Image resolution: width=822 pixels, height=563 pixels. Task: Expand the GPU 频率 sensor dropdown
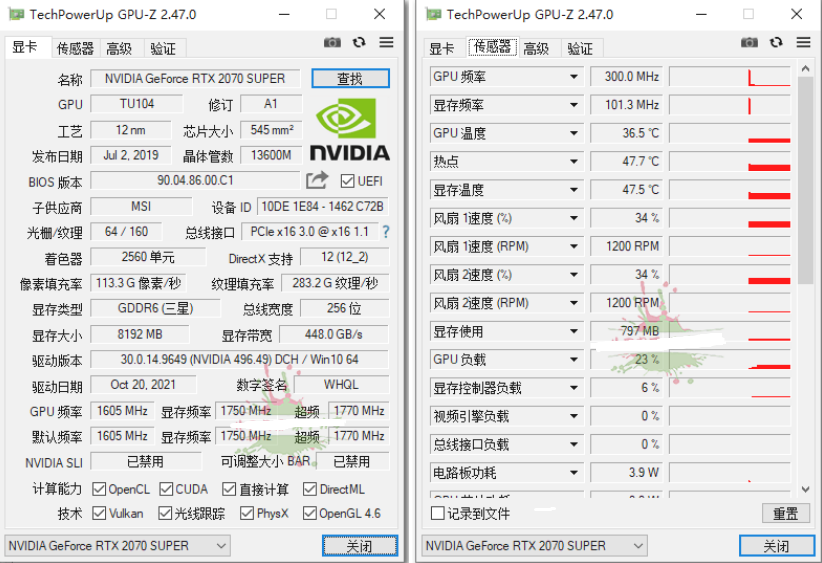tap(574, 77)
